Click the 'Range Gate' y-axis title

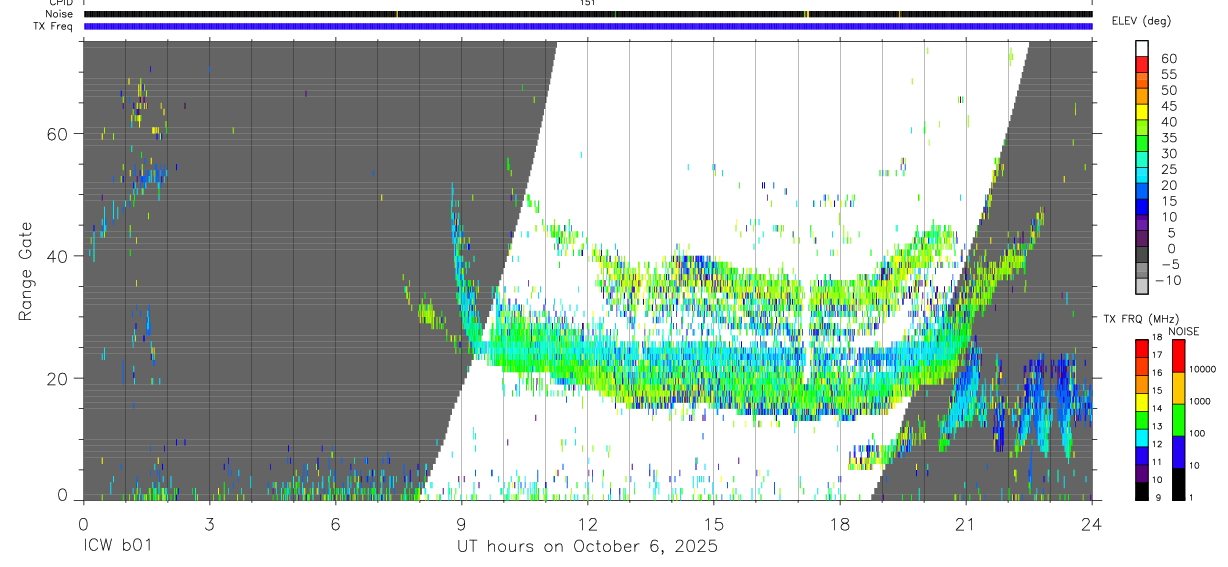[25, 271]
